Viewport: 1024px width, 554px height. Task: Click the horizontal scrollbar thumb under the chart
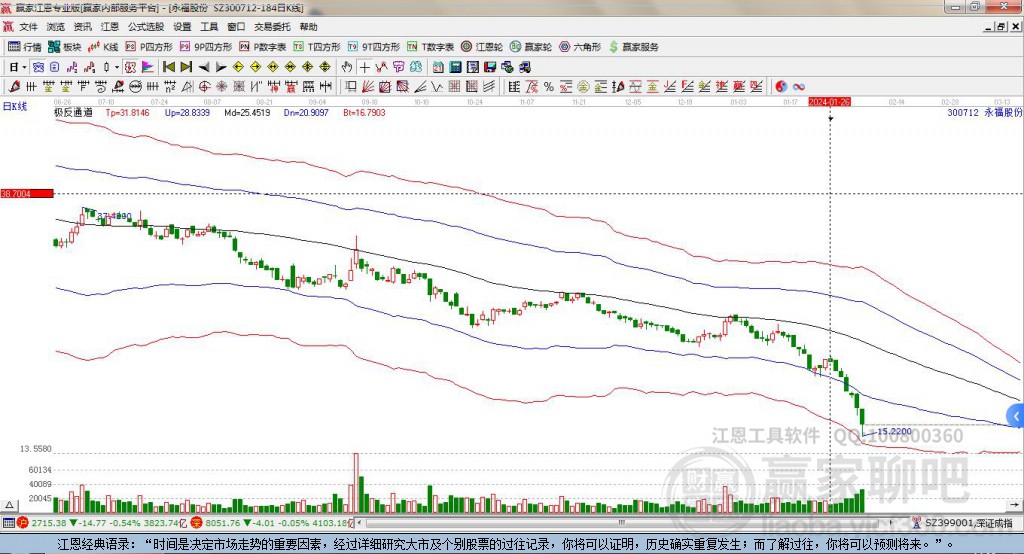point(622,523)
